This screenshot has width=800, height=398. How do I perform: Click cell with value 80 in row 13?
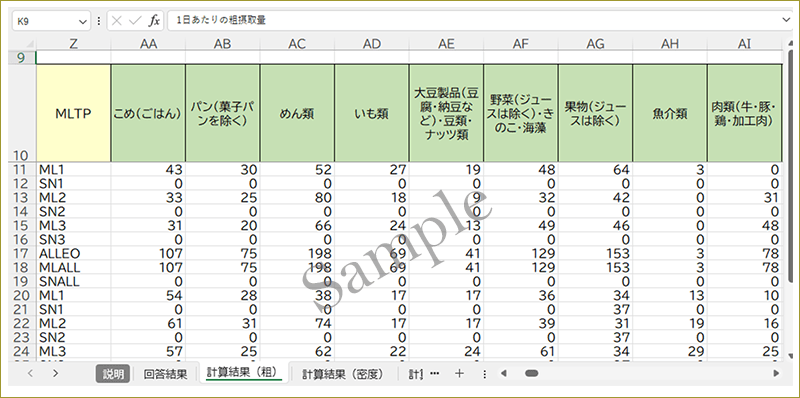pyautogui.click(x=297, y=197)
